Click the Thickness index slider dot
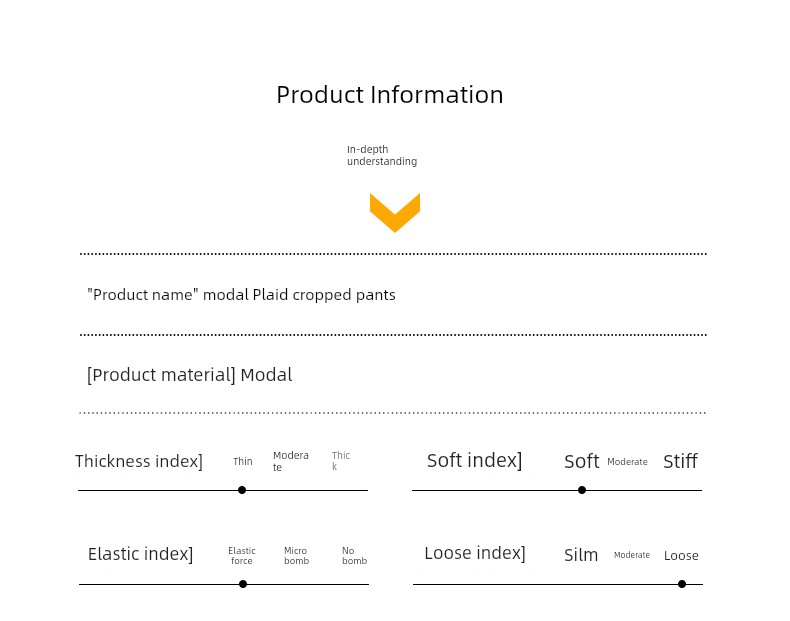Image resolution: width=790 pixels, height=621 pixels. 242,490
